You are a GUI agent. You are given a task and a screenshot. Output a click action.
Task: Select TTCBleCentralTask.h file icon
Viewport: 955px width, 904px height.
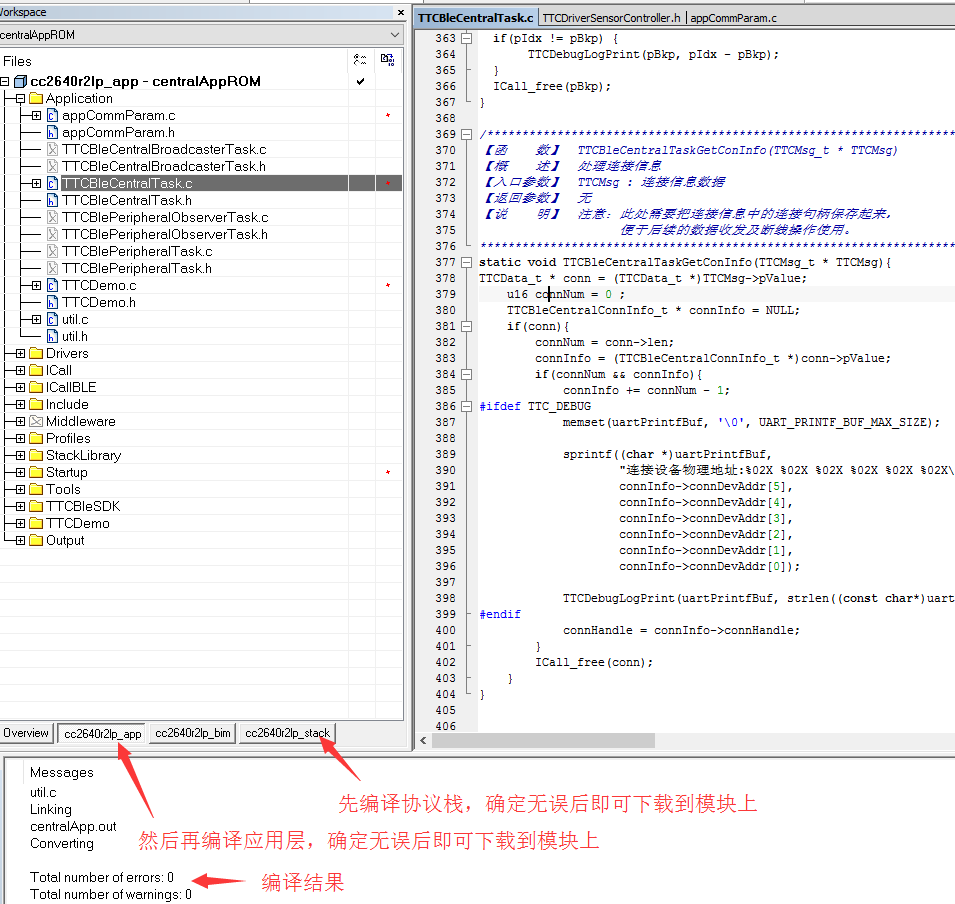(x=52, y=200)
